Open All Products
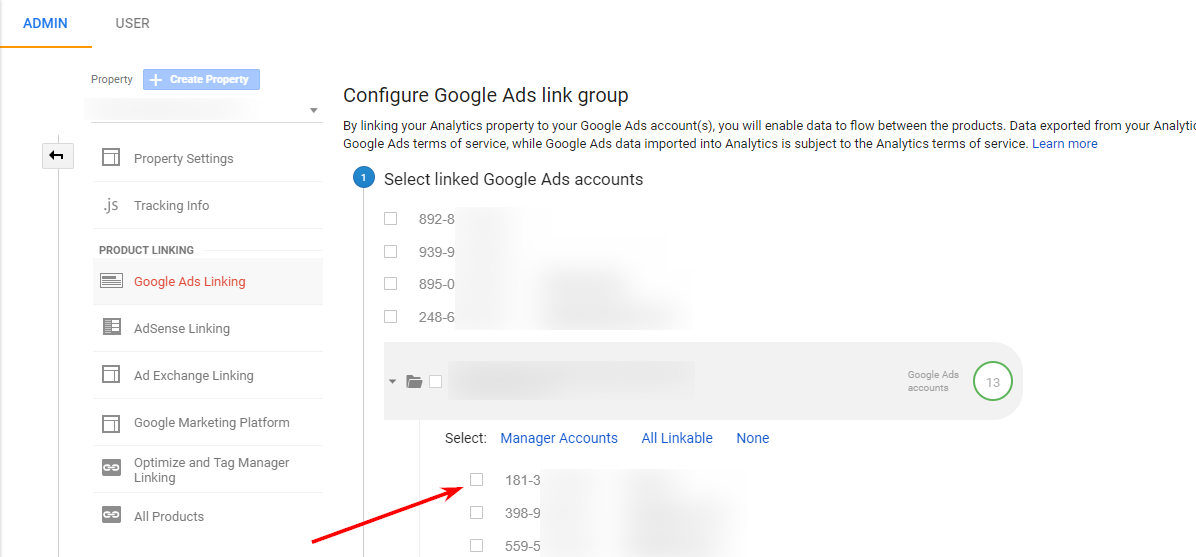Image resolution: width=1196 pixels, height=557 pixels. click(169, 517)
